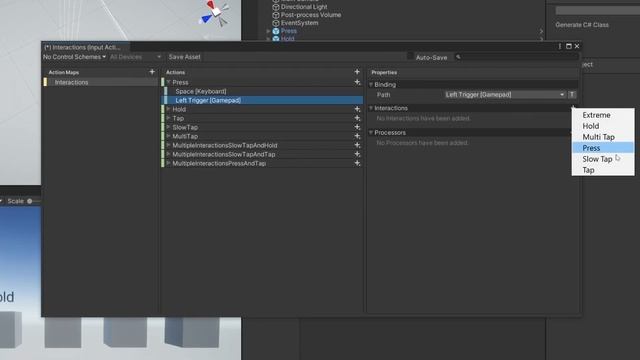Image resolution: width=640 pixels, height=360 pixels.
Task: Open the binding Path dropdown
Action: 504,95
